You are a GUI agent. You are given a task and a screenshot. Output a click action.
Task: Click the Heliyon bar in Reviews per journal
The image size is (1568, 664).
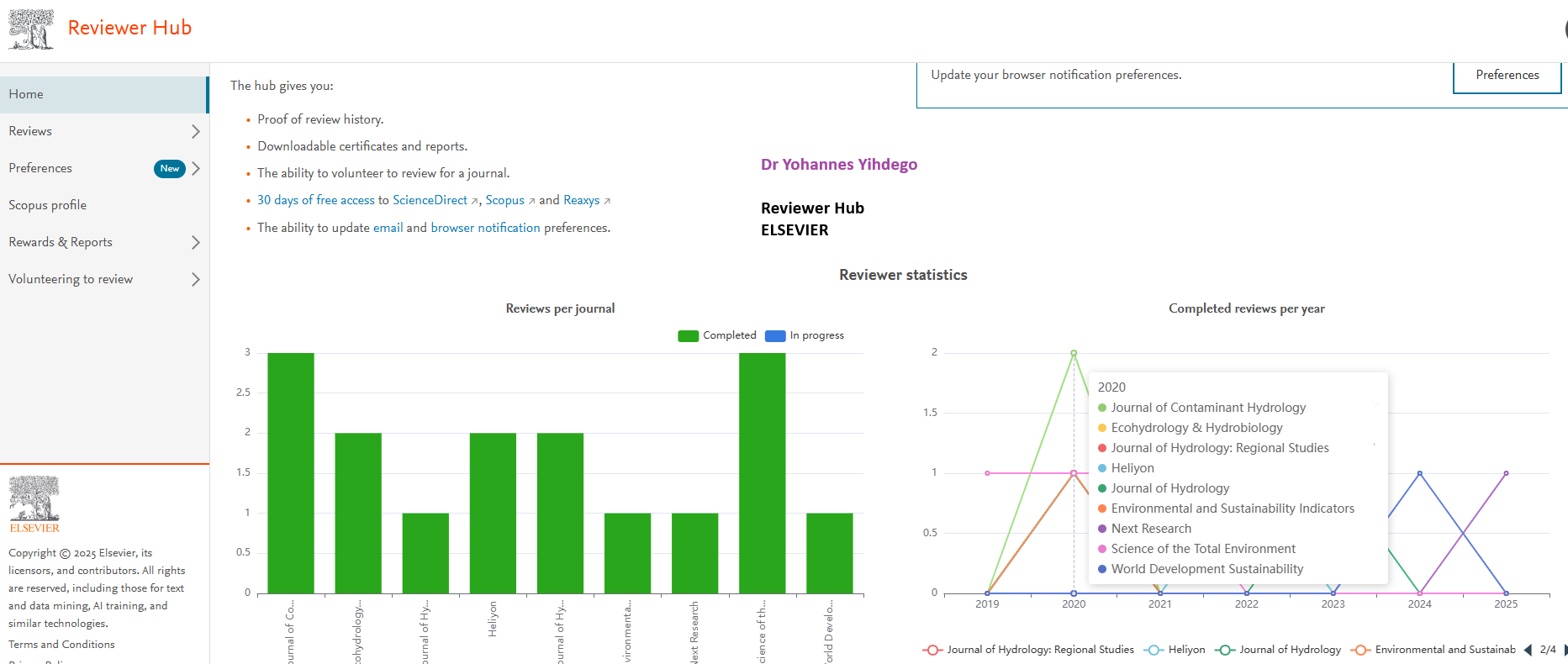[493, 513]
